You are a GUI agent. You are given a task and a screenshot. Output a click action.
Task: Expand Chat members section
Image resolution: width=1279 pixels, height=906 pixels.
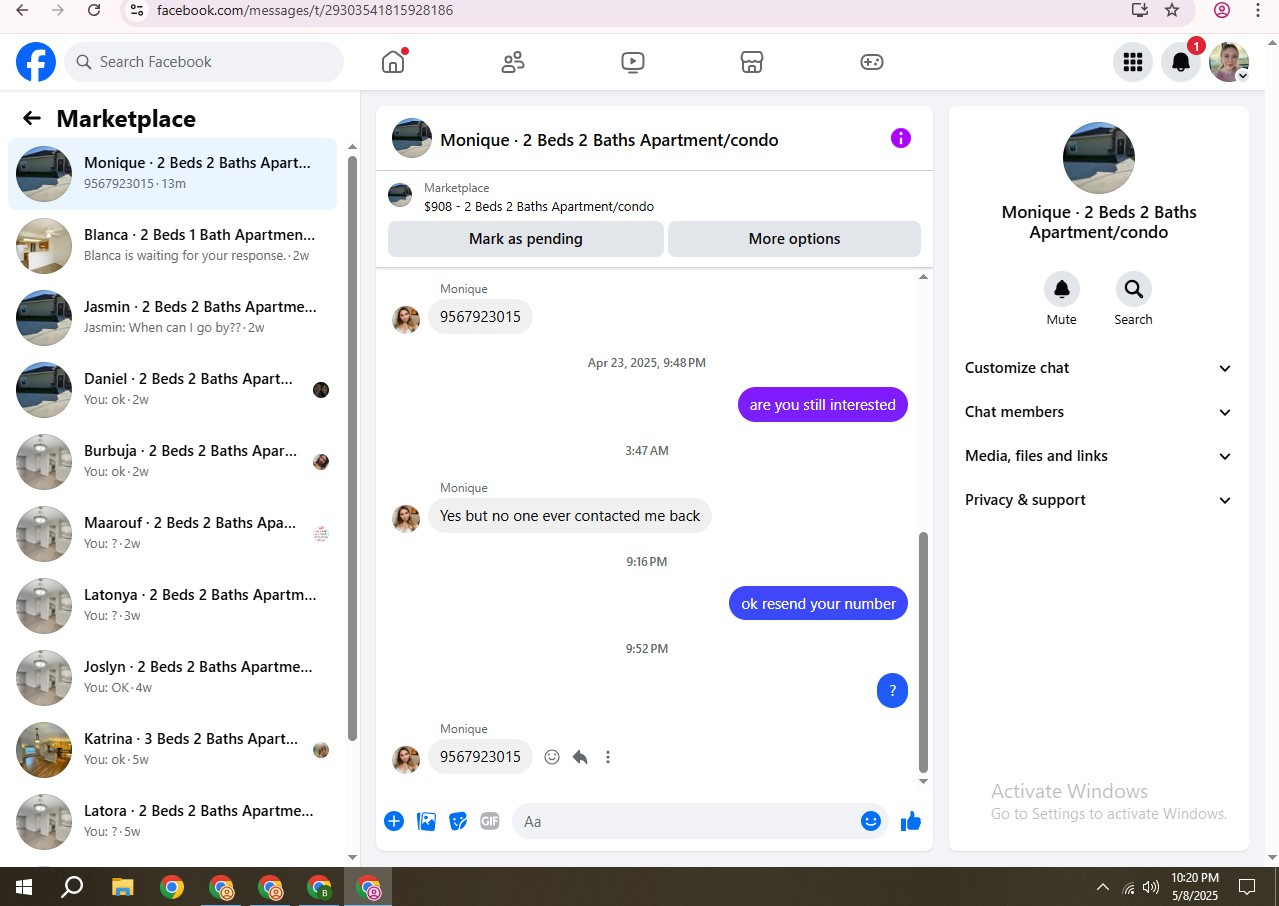pos(1099,412)
